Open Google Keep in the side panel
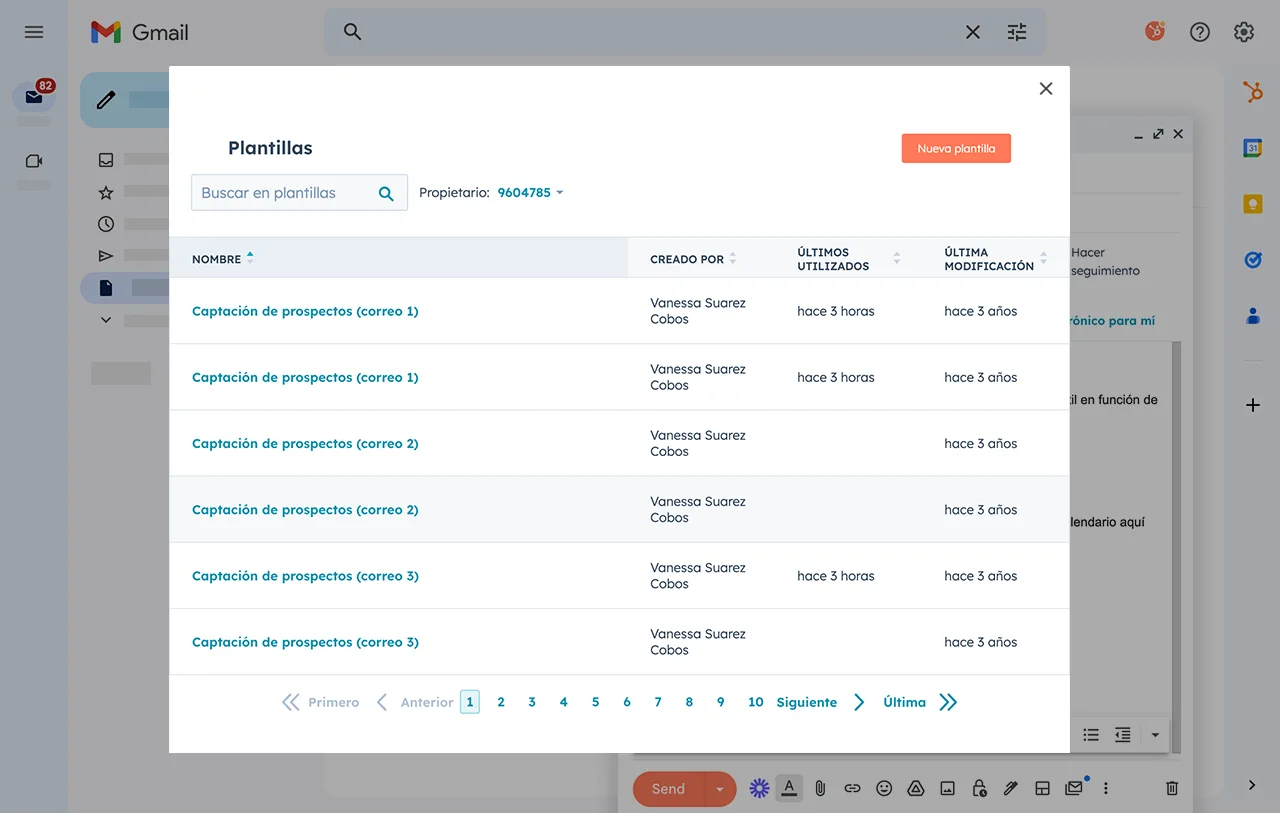 pyautogui.click(x=1252, y=204)
